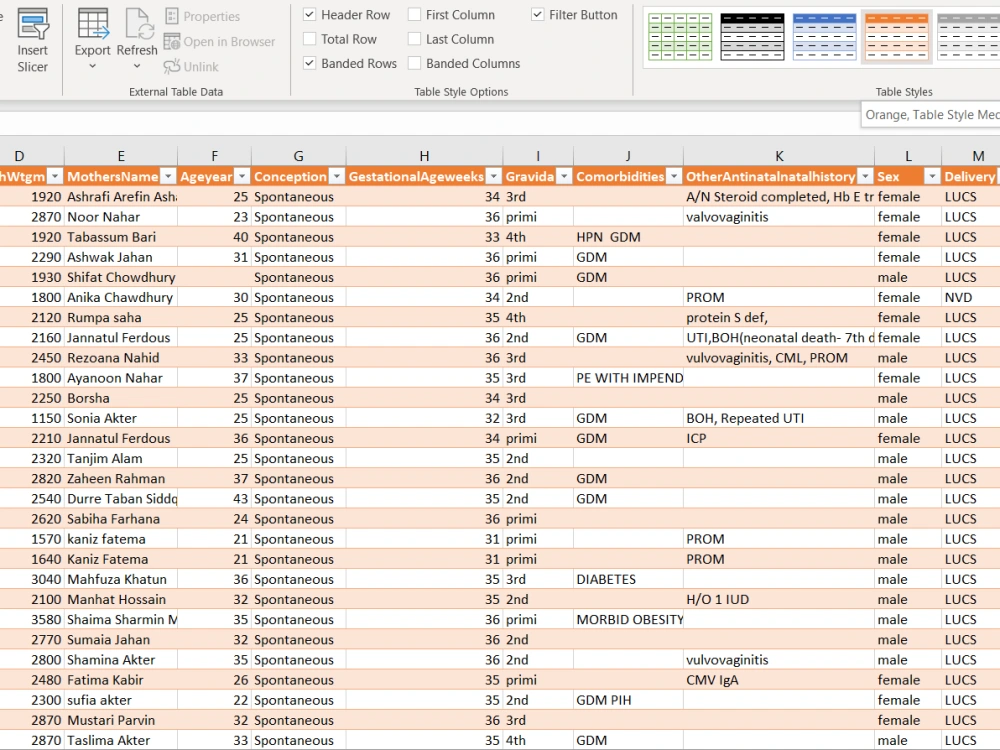The width and height of the screenshot is (1000, 750).
Task: Select the 'PE WITH IMPEND' cell
Action: [628, 378]
